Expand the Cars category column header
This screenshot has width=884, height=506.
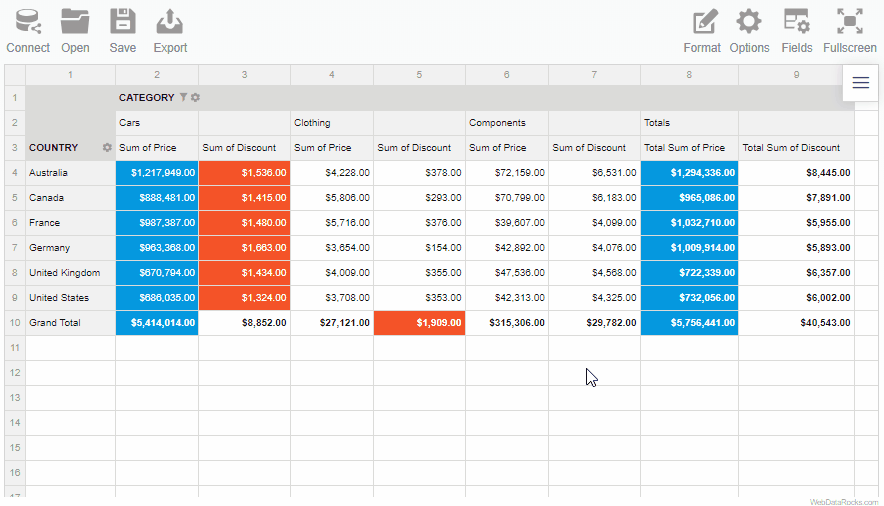click(x=130, y=123)
